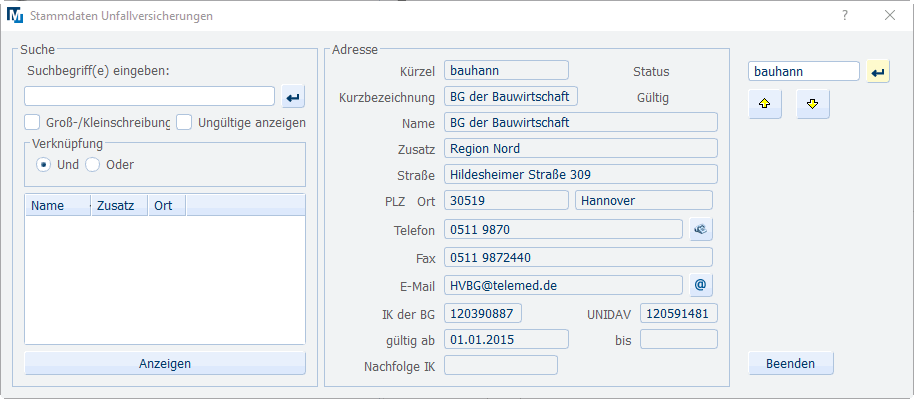Image resolution: width=914 pixels, height=399 pixels.
Task: Click the Kurzbezeichnung field
Action: tap(511, 96)
